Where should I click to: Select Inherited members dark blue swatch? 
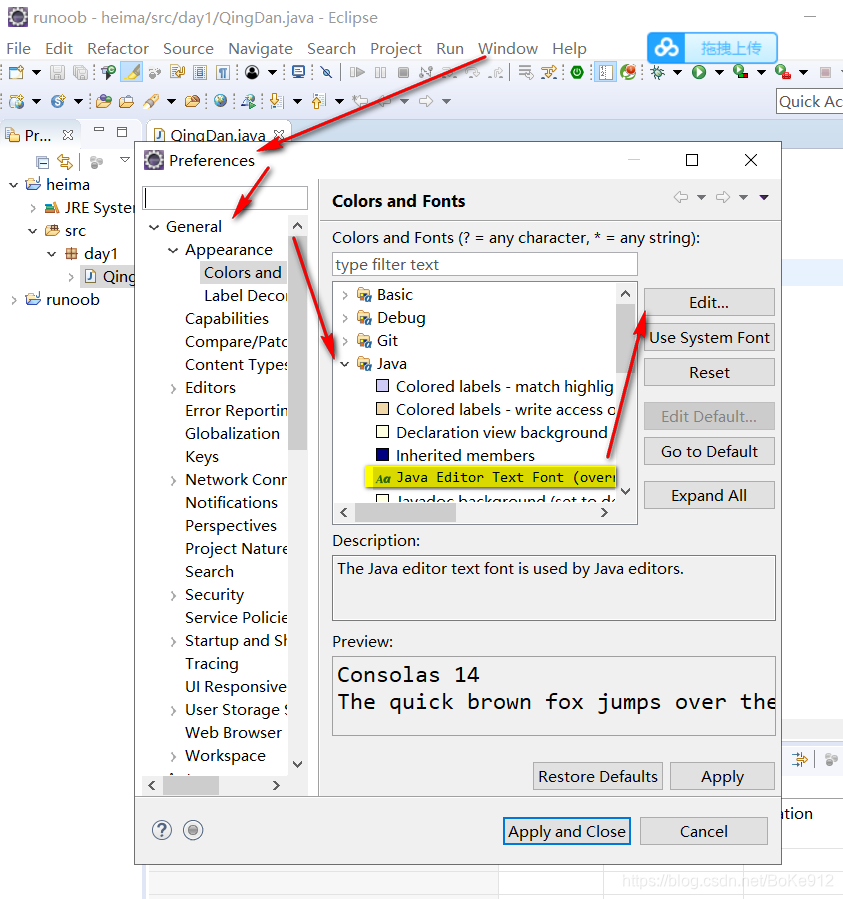pyautogui.click(x=382, y=454)
